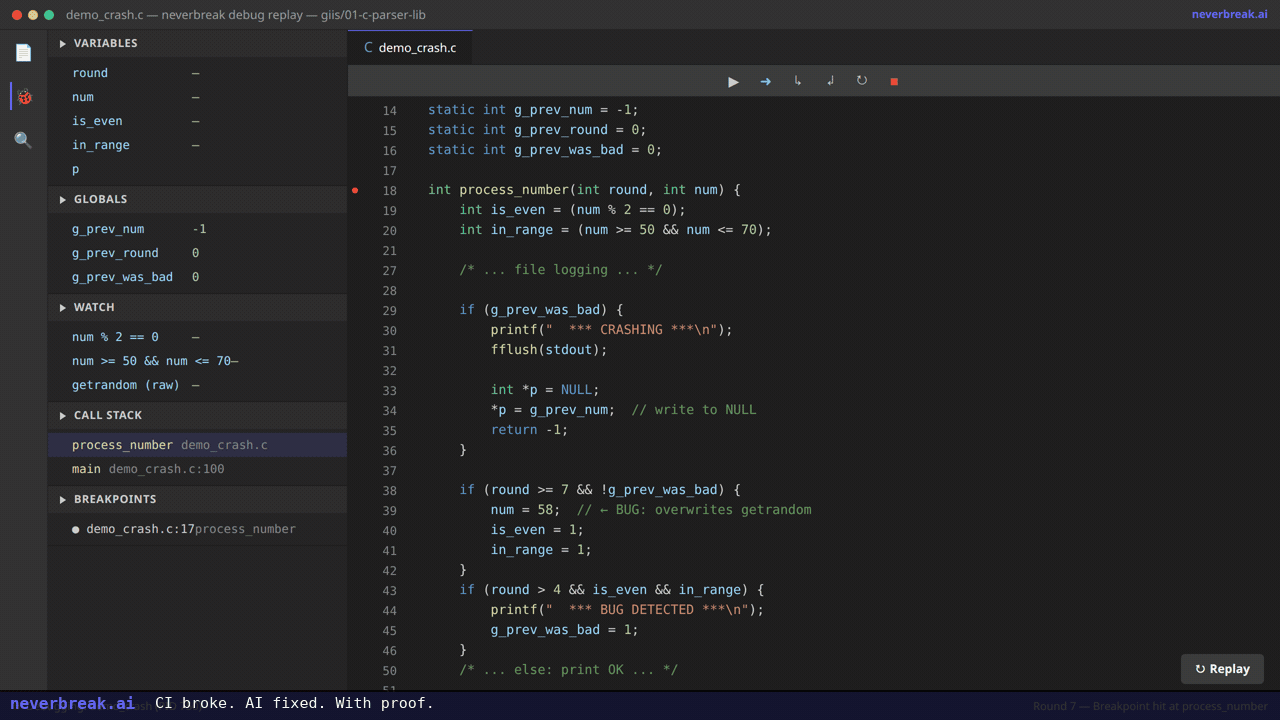
Task: Click the Replay button
Action: coord(1222,668)
